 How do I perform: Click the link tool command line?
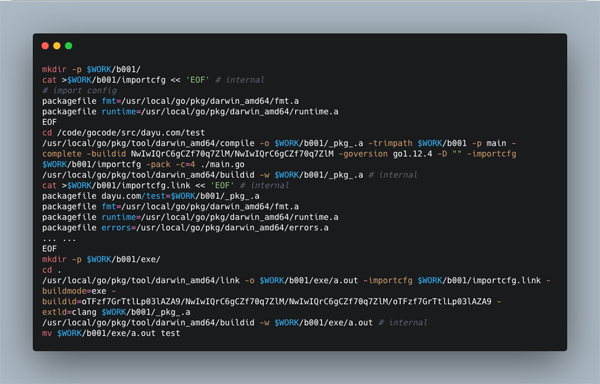pyautogui.click(x=296, y=280)
